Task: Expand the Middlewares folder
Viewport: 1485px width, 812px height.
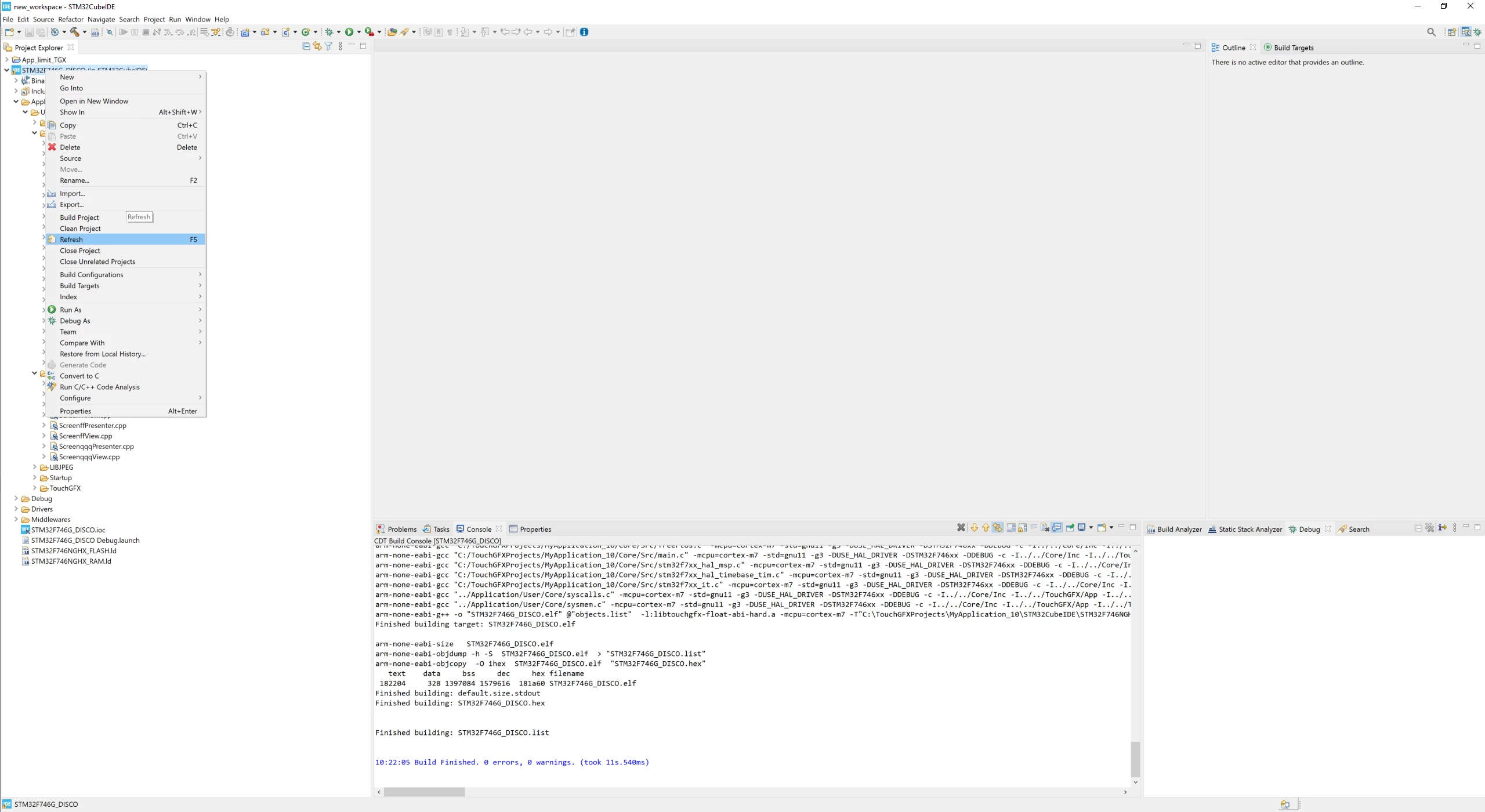Action: [16, 519]
